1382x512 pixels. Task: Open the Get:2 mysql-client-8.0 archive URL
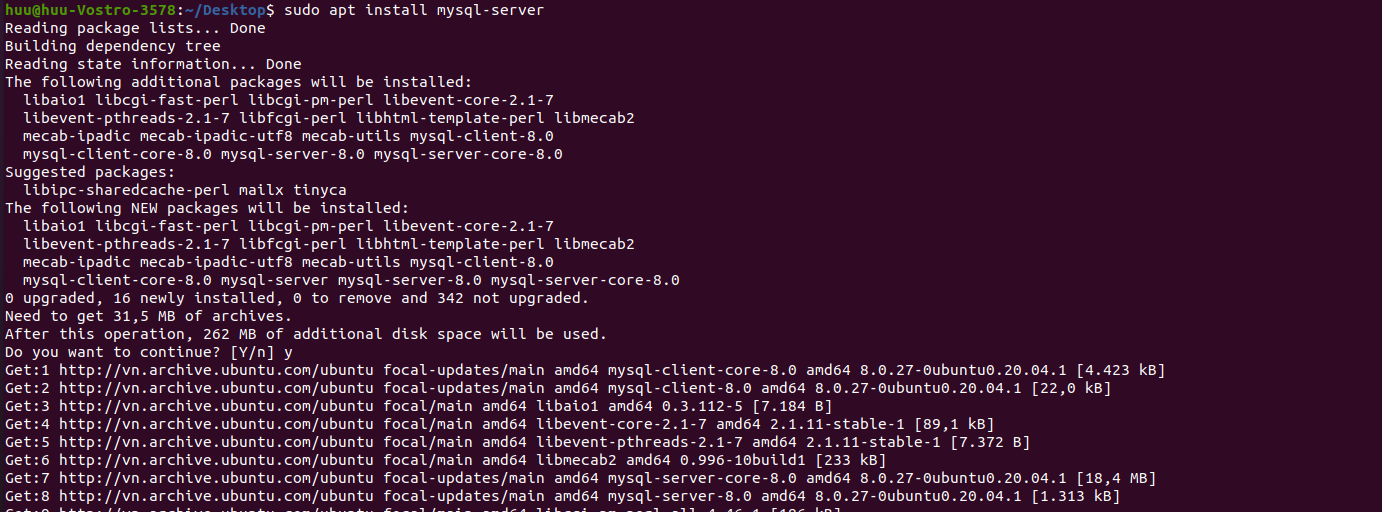click(216, 388)
